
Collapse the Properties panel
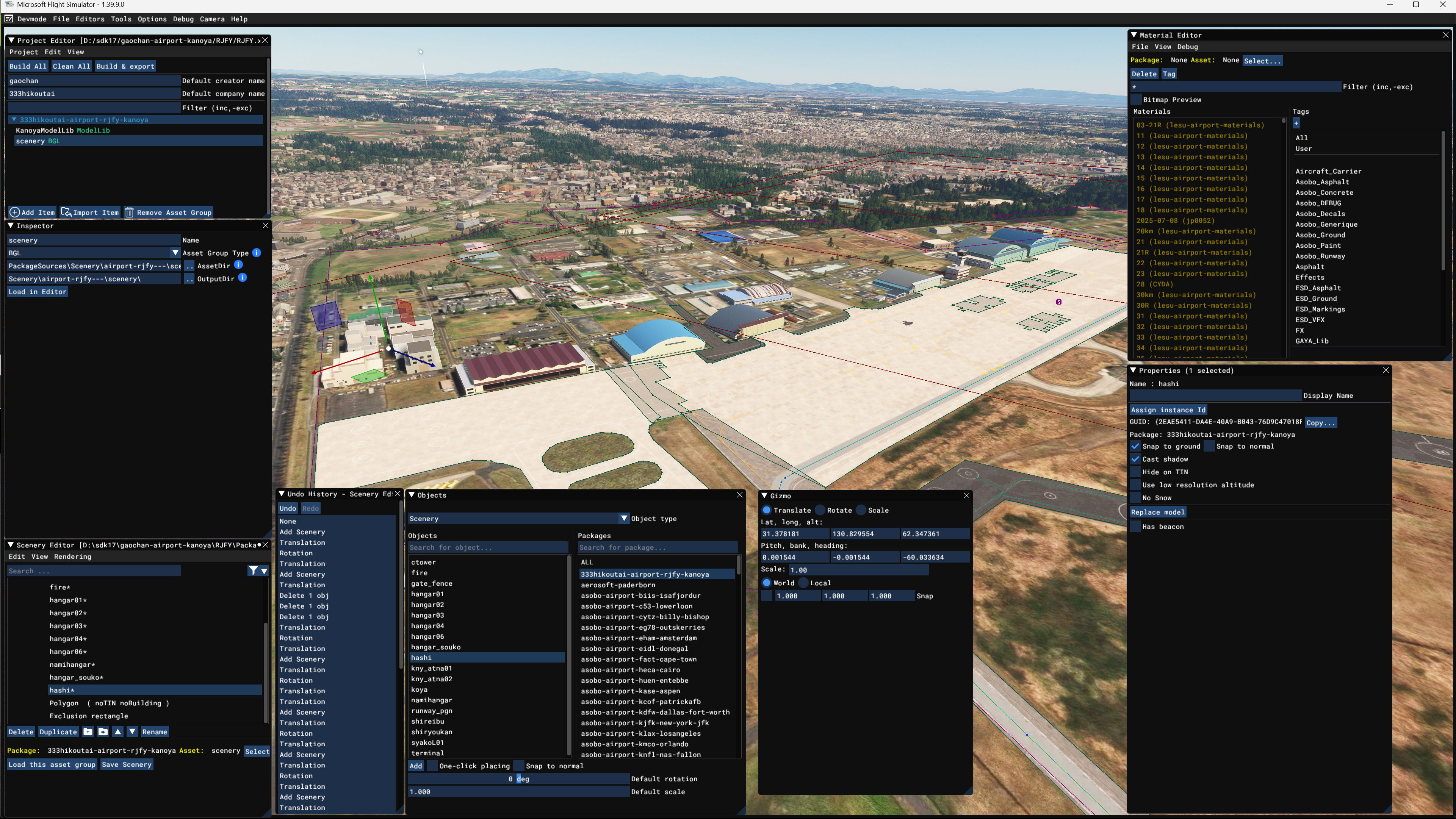[1133, 370]
